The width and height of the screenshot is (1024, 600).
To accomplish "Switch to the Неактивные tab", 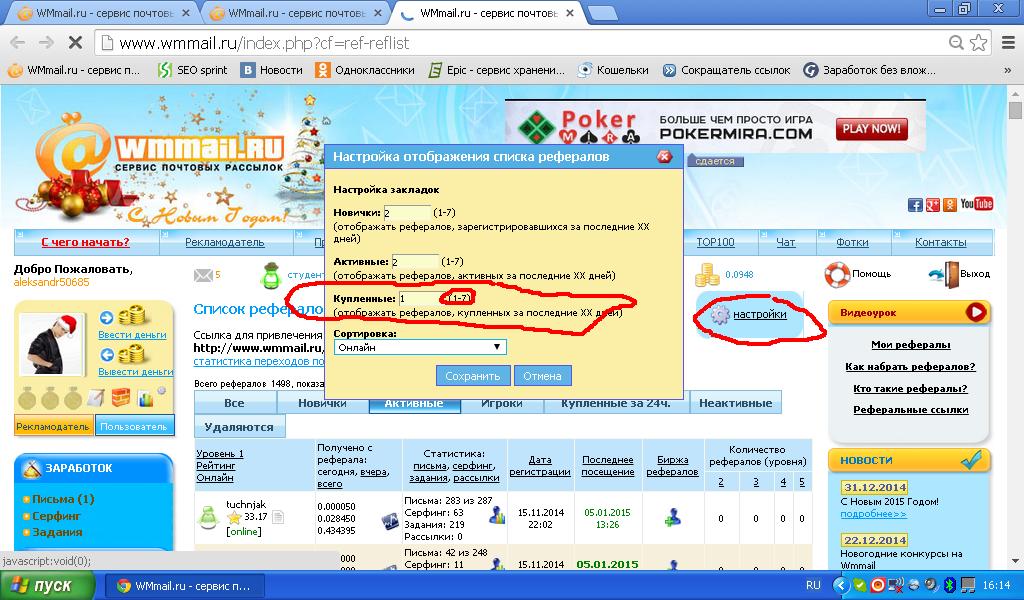I will click(735, 403).
